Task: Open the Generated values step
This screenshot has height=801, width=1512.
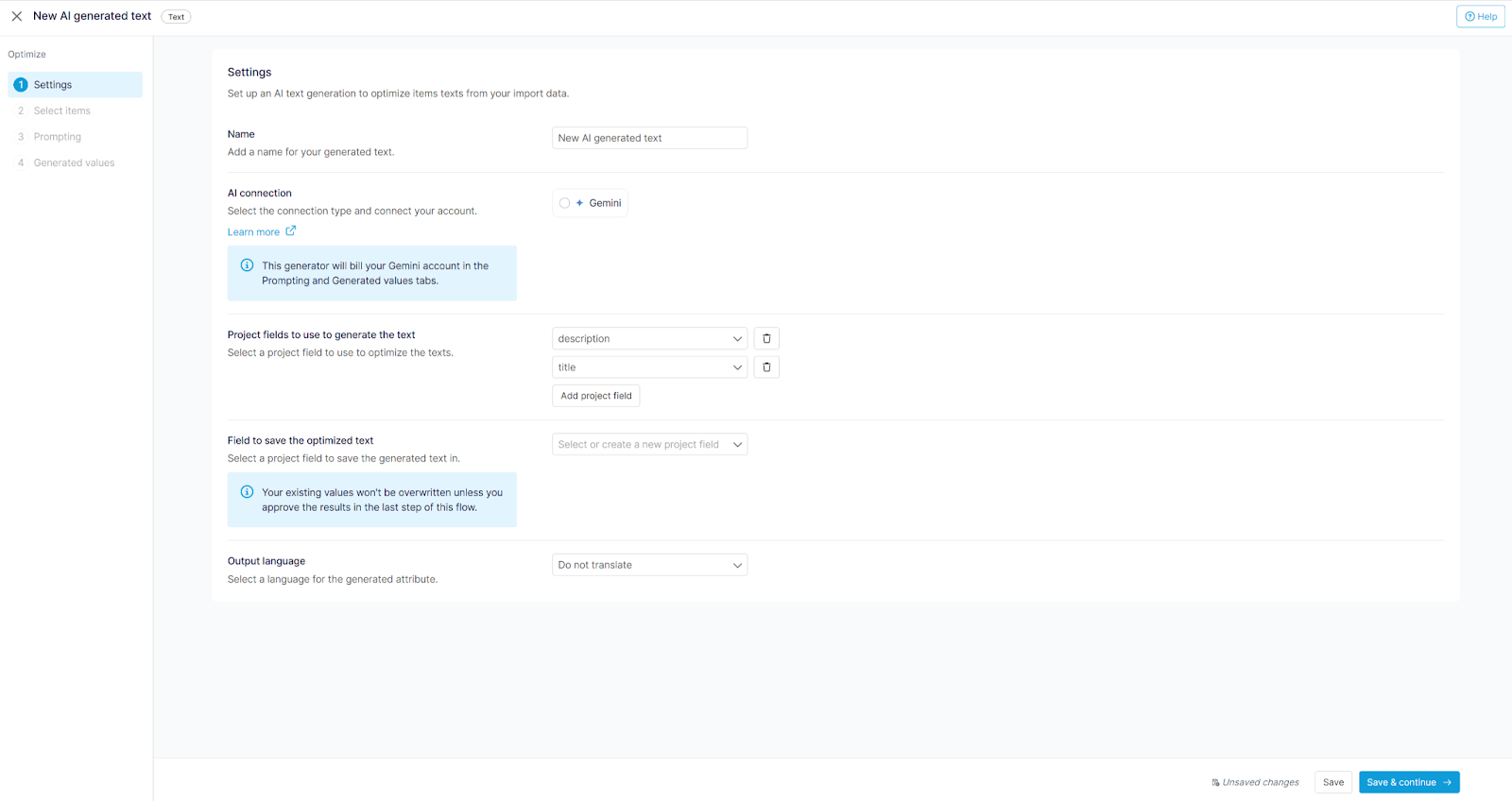Action: 74,162
